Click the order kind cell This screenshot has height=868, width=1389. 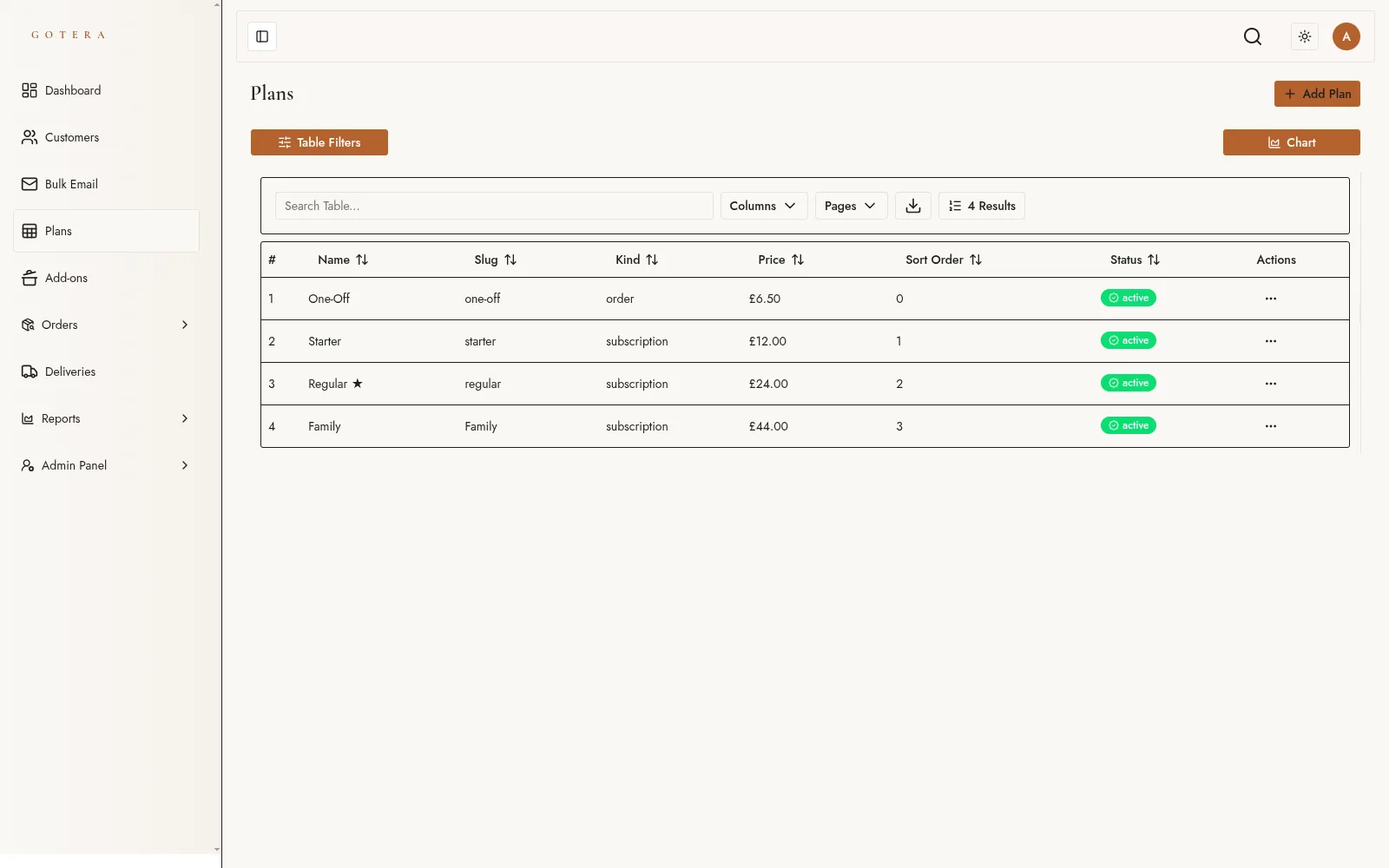620,299
